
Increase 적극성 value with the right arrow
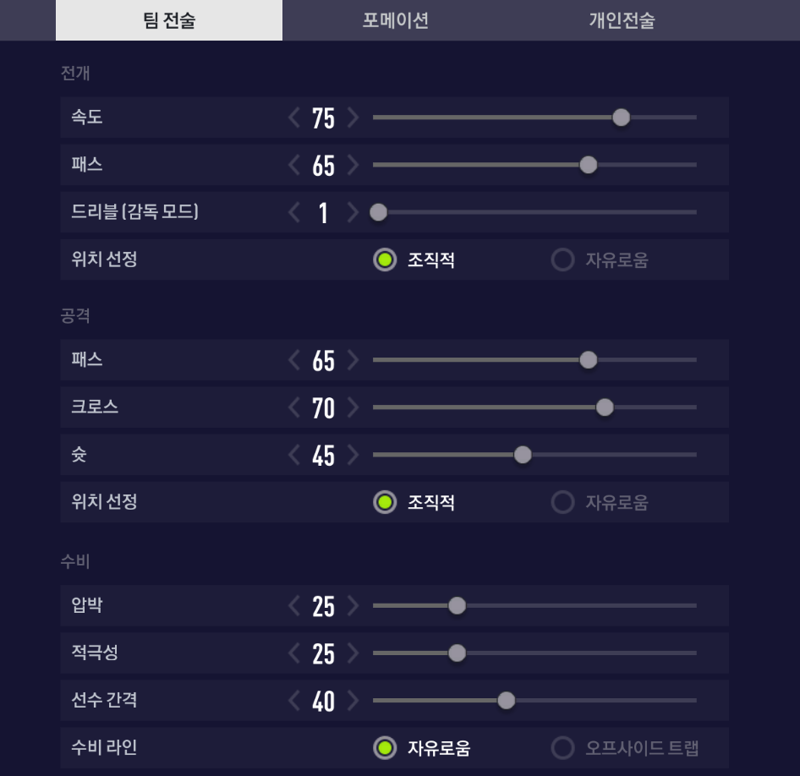352,653
